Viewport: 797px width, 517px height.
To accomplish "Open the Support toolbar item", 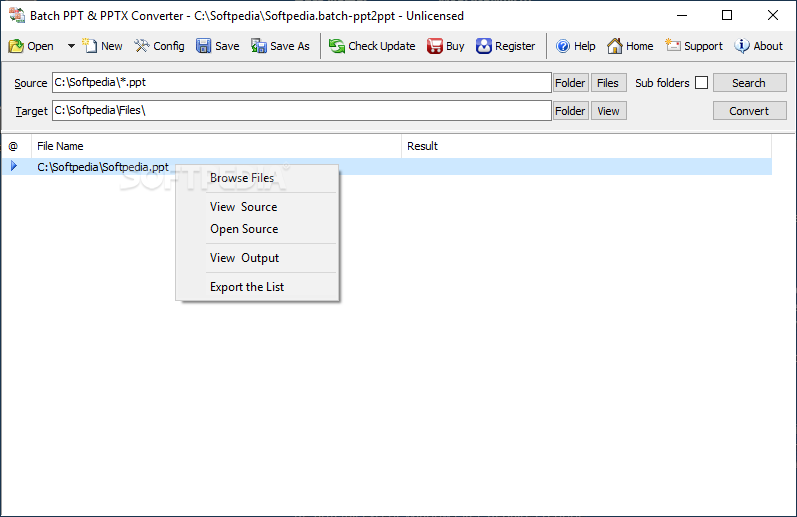I will click(x=694, y=46).
